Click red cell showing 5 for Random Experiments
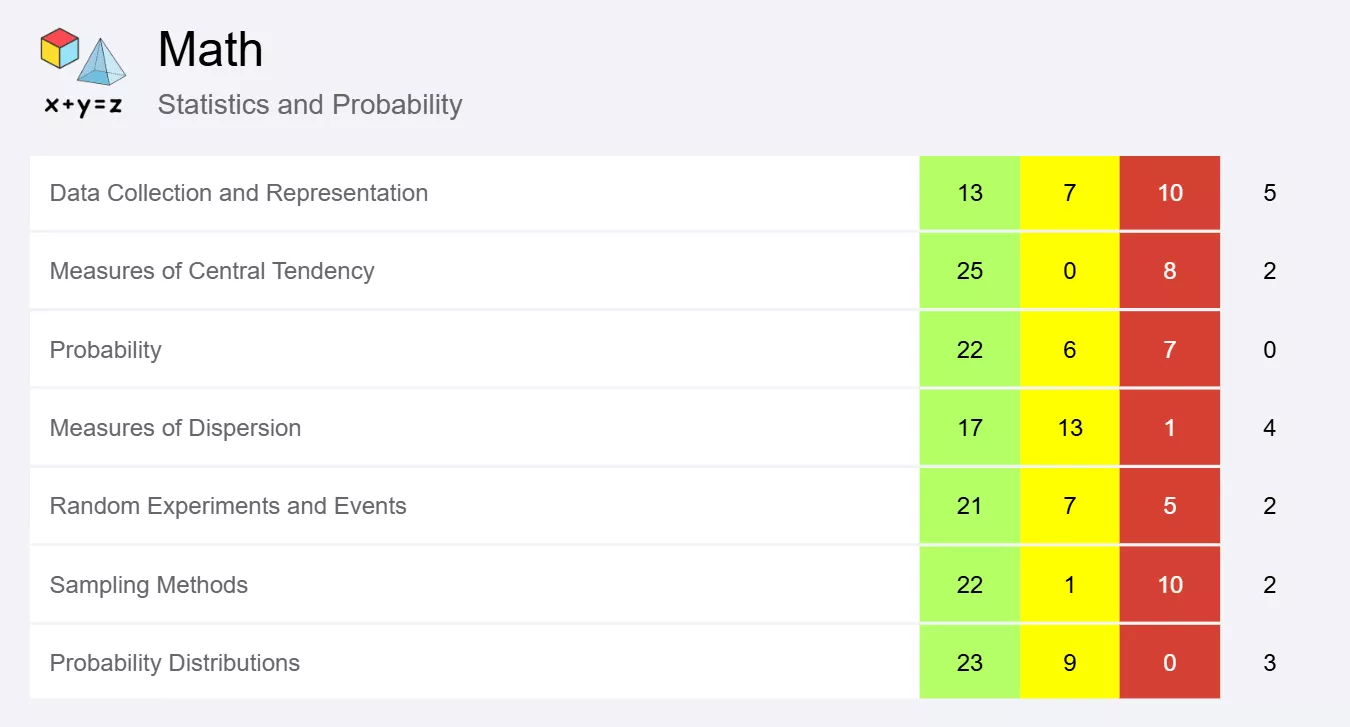This screenshot has height=727, width=1350. [1170, 506]
